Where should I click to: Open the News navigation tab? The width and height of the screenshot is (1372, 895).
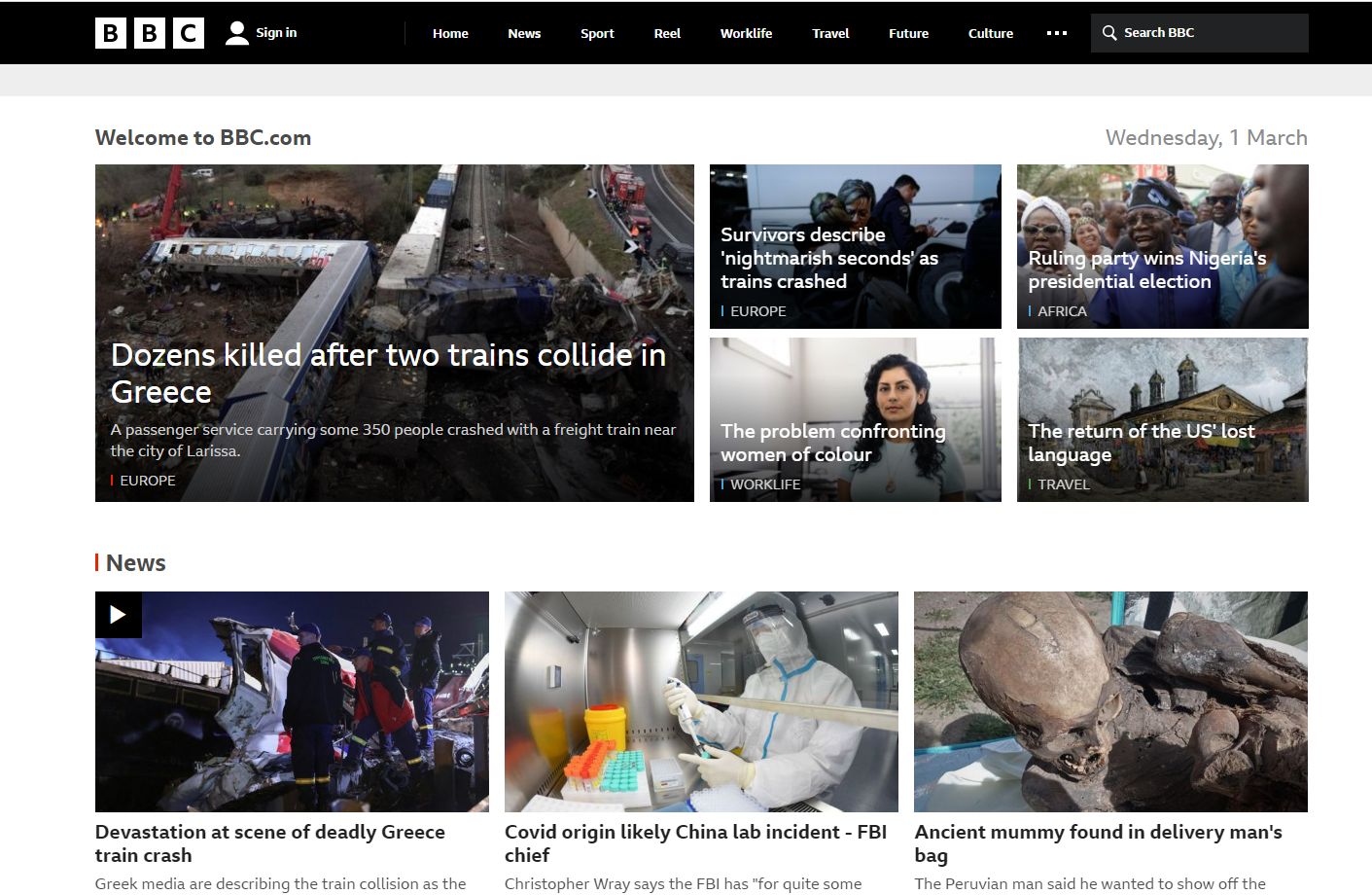pyautogui.click(x=524, y=33)
